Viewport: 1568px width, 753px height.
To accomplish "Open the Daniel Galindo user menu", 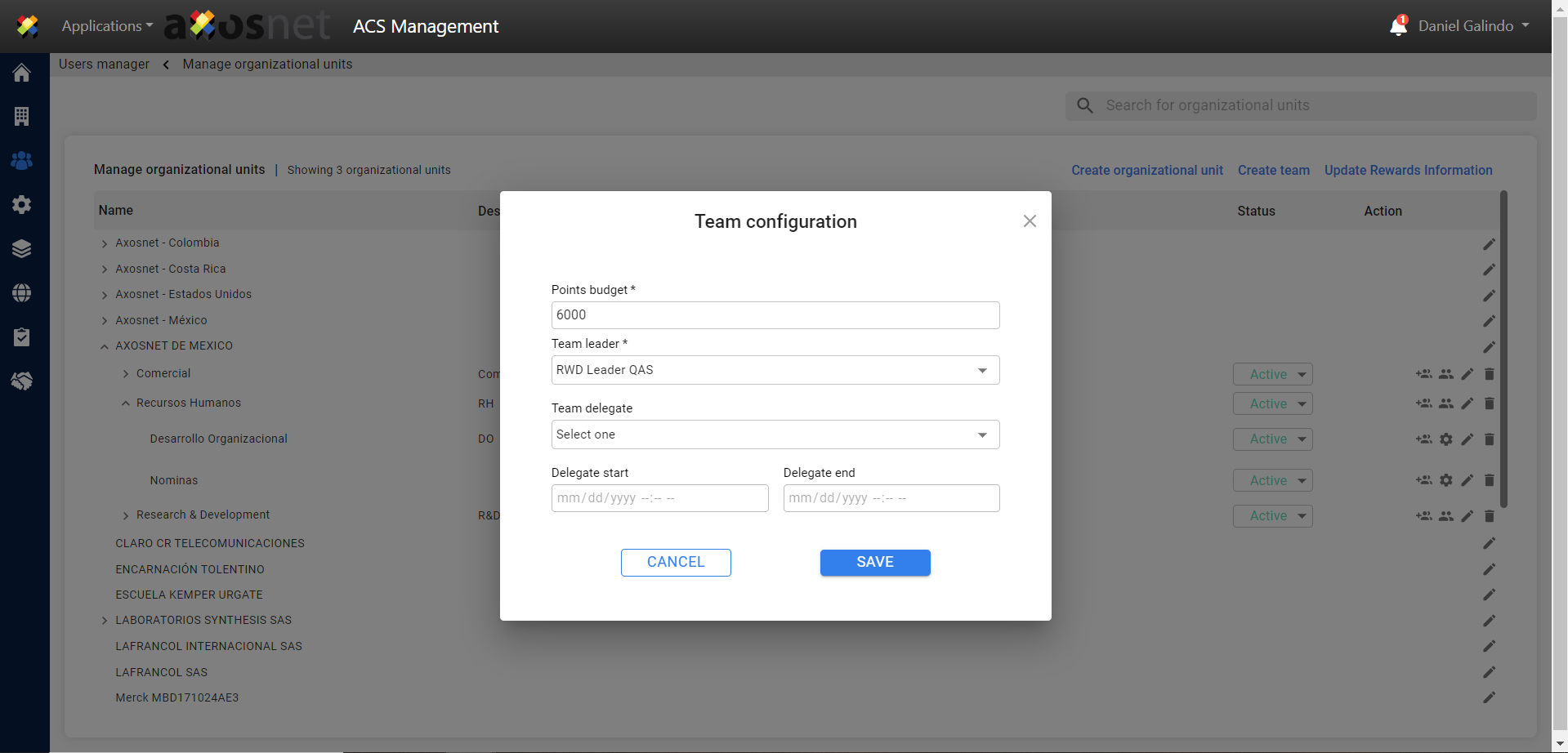I will pos(1473,26).
